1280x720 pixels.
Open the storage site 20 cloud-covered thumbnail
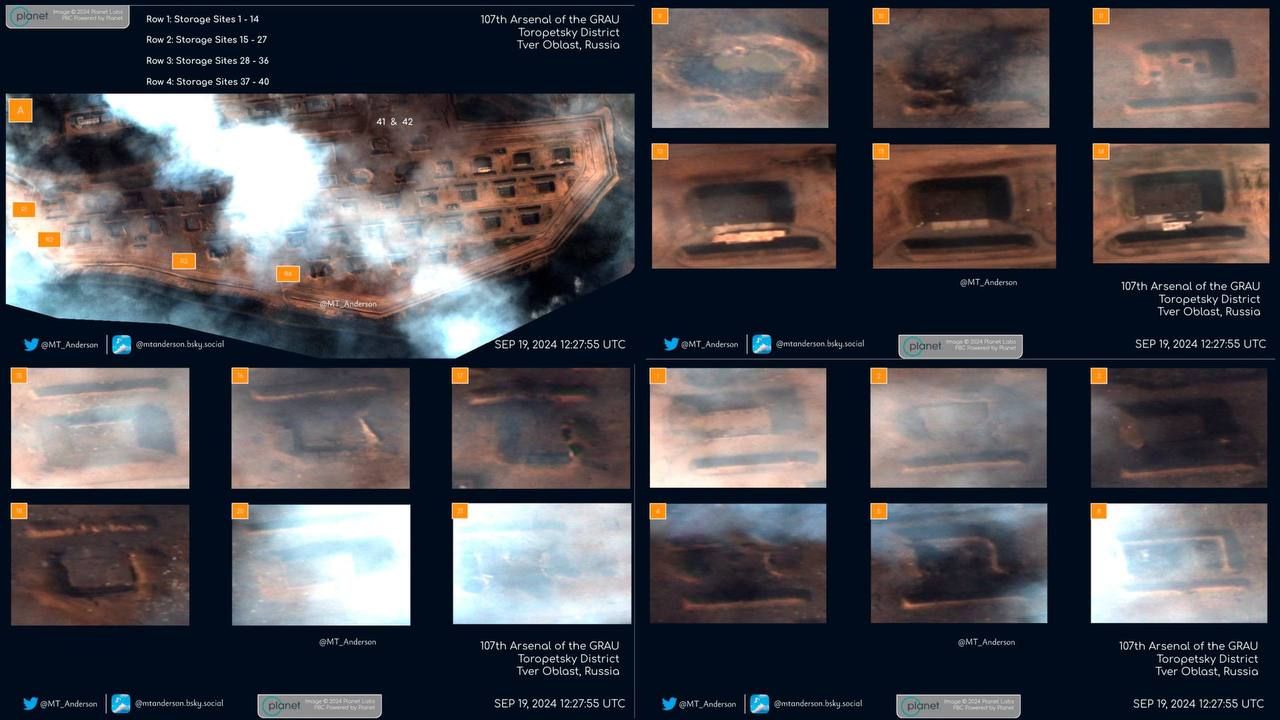pos(321,565)
